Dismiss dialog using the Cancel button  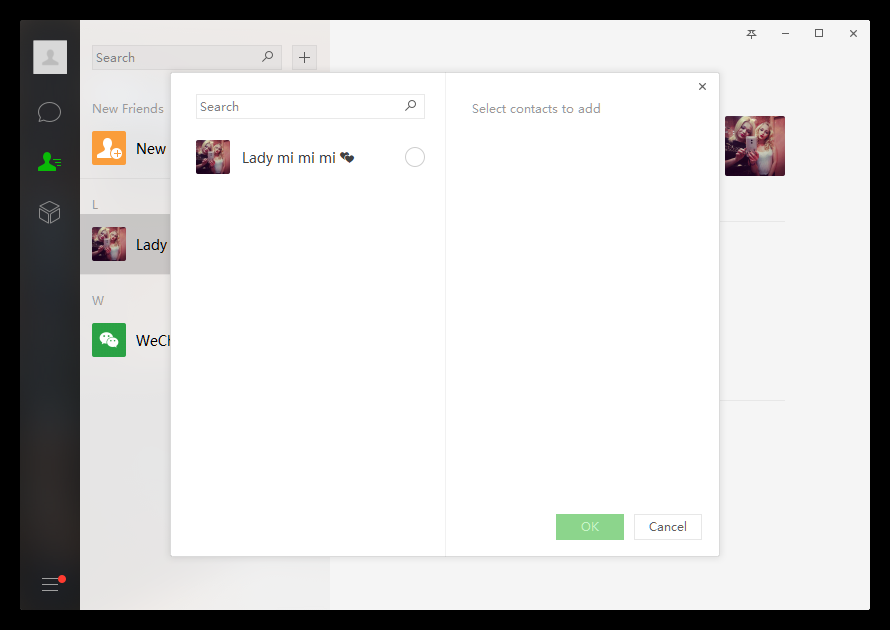(x=668, y=527)
